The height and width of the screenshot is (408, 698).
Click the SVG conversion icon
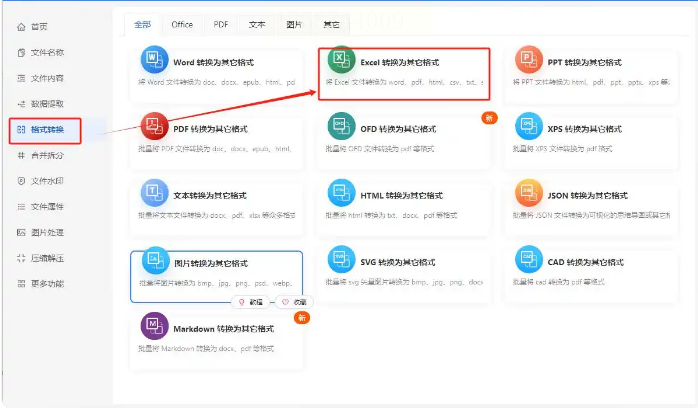(x=341, y=259)
